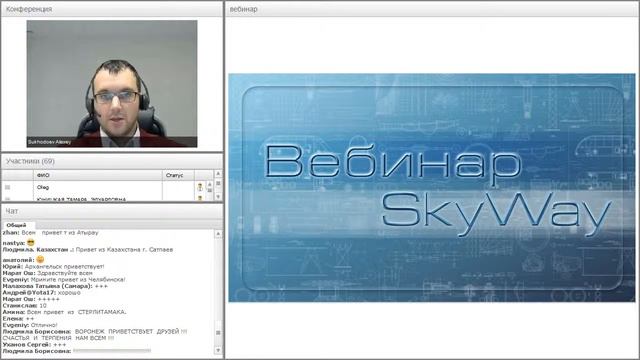The image size is (640, 360).
Task: Click the ВОРОНЕЖ ПРИВЕТСТВУЕТ ДРУЗЕЙ message
Action: click(x=95, y=335)
